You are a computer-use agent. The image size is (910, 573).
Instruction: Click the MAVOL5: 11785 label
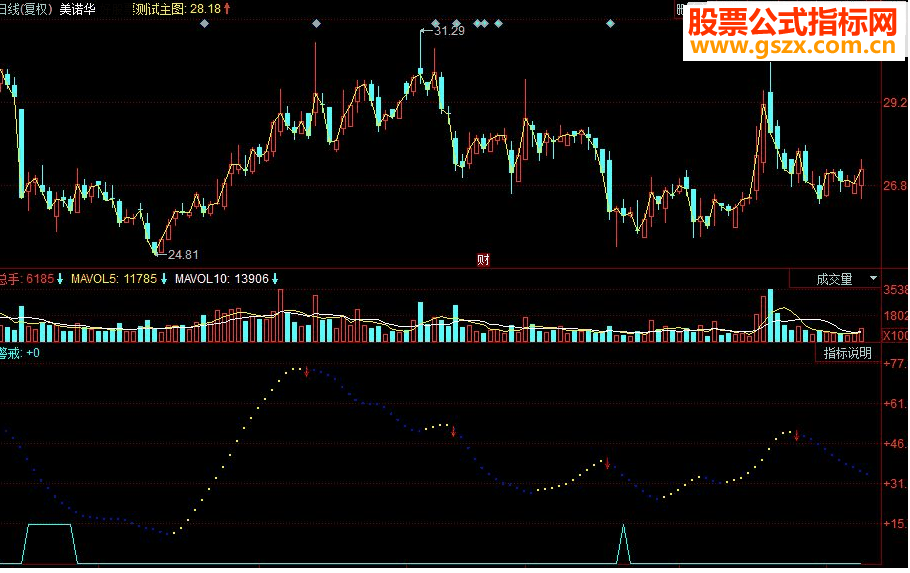pos(114,279)
